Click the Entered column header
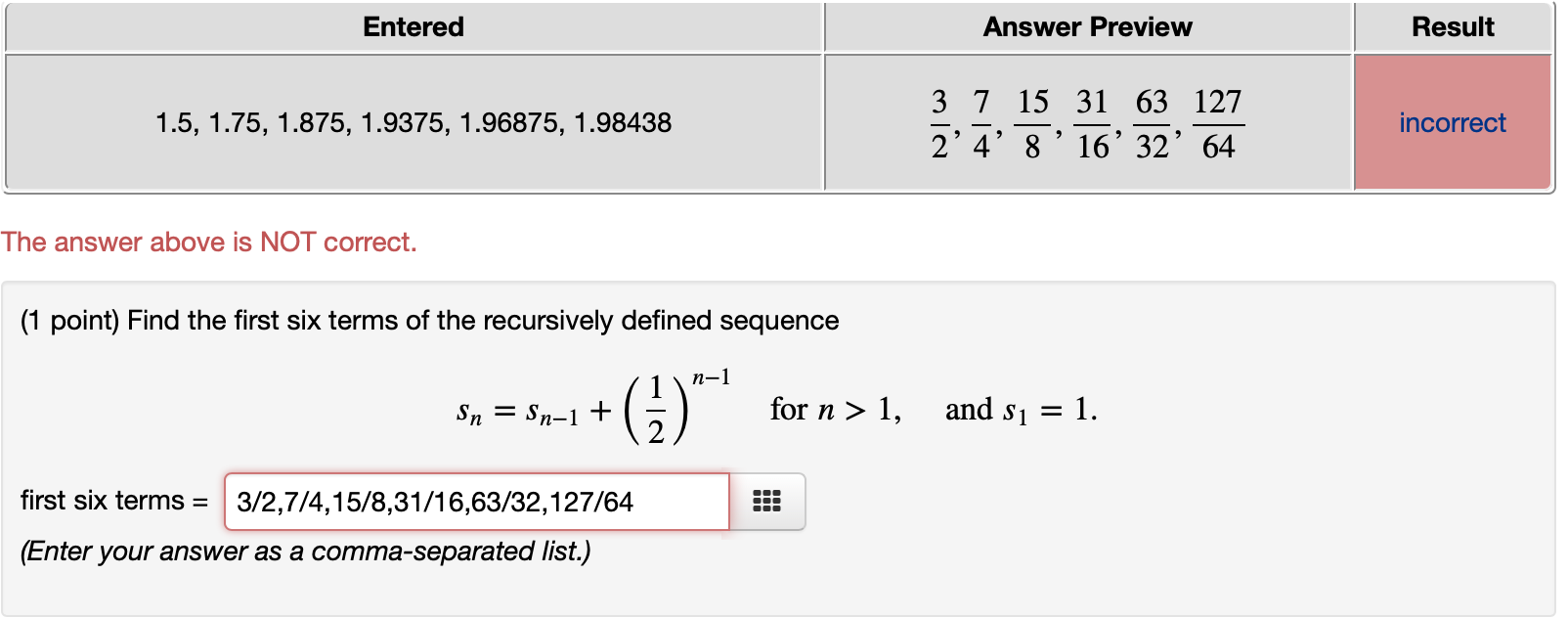1568x618 pixels. 413,26
